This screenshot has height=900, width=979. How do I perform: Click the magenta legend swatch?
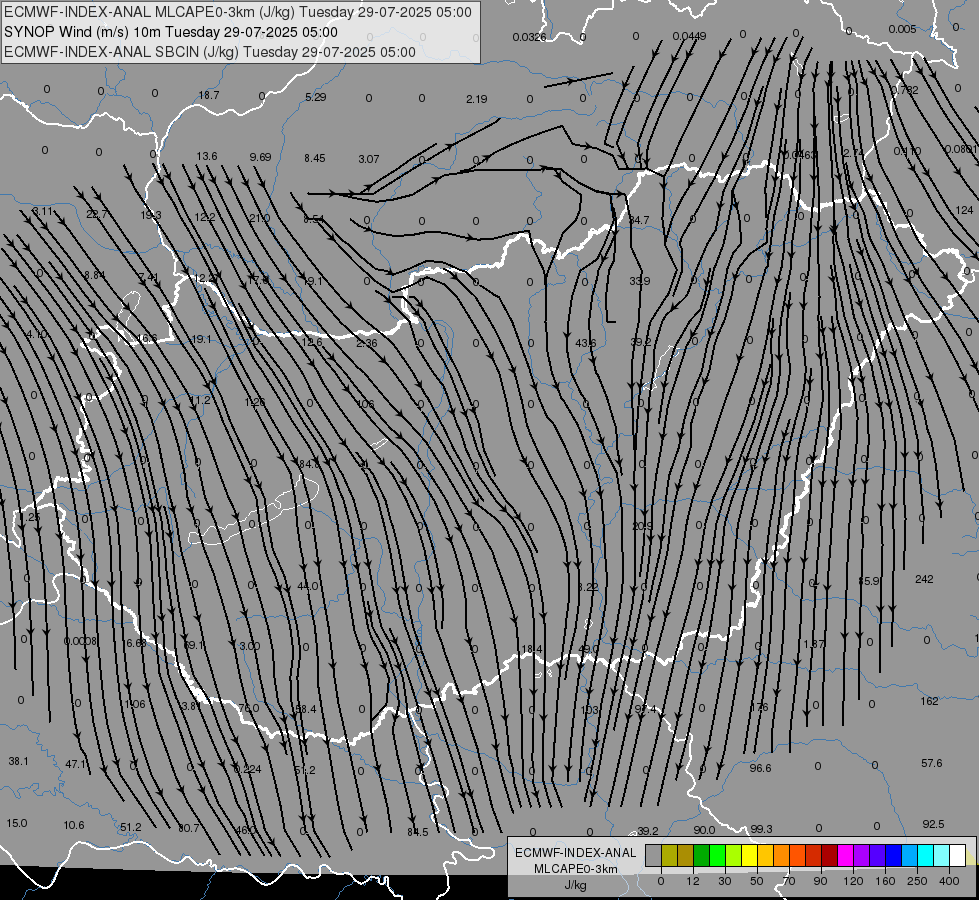[x=846, y=856]
